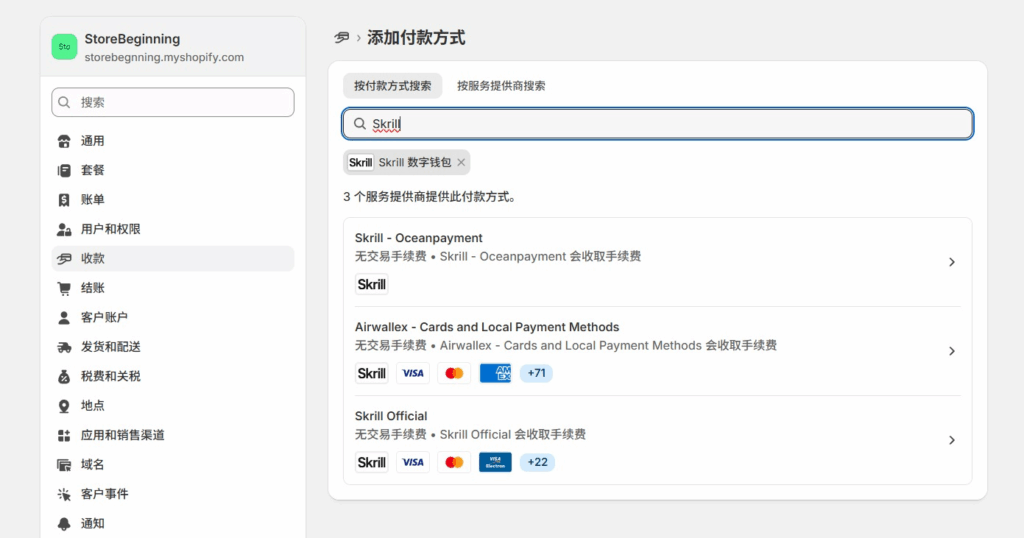Click the StoreBeginning store avatar icon
This screenshot has width=1024, height=538.
pos(64,47)
